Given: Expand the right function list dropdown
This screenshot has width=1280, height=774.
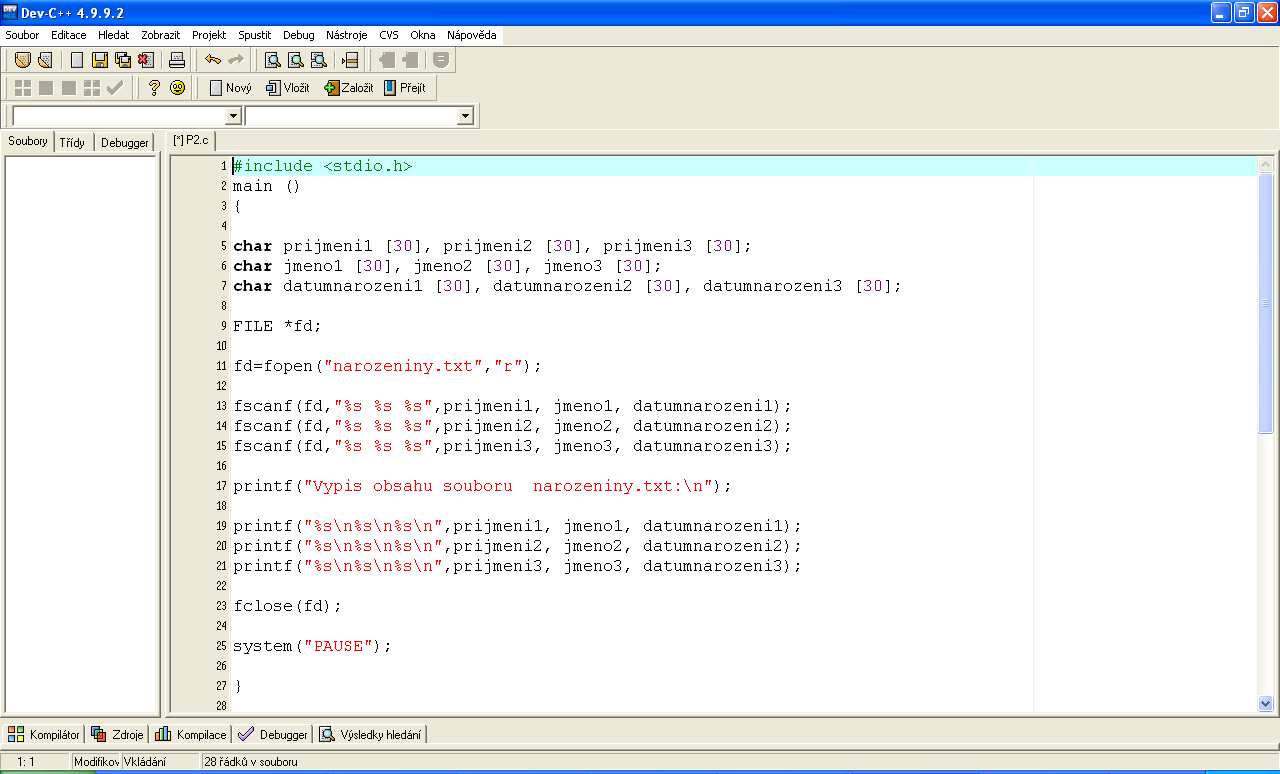Looking at the screenshot, I should coord(465,116).
